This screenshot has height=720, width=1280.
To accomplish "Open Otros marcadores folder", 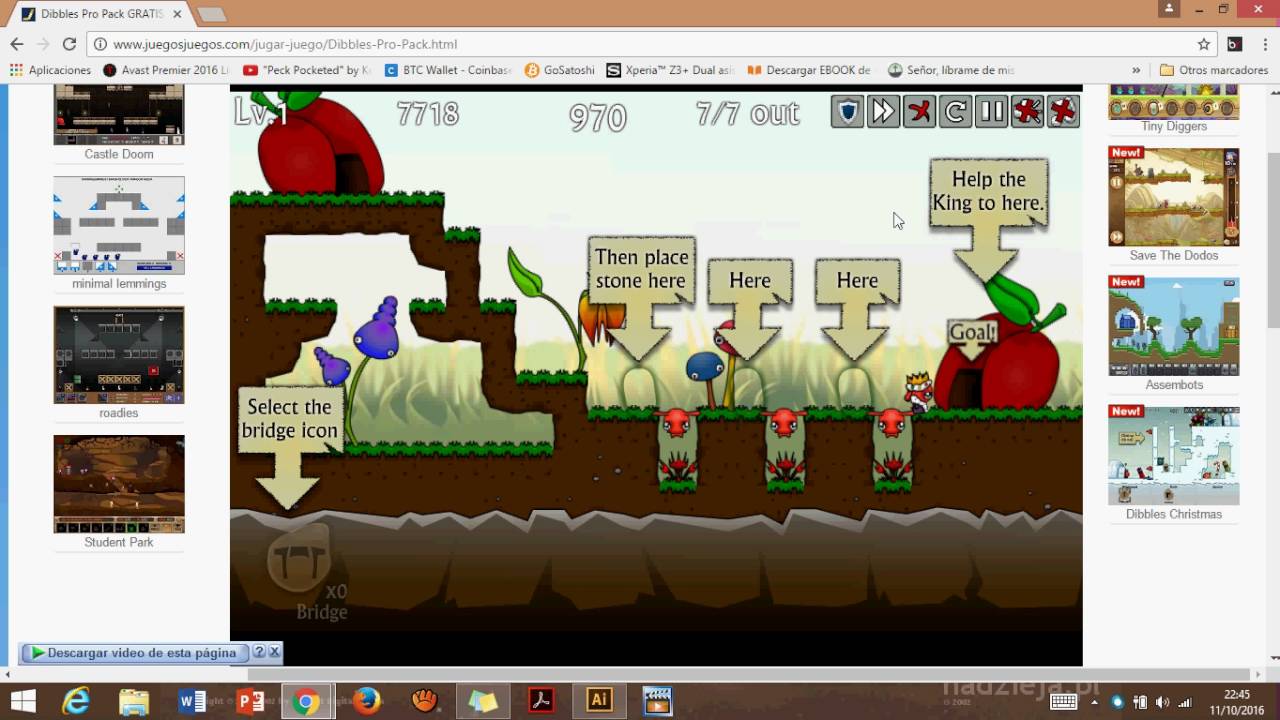I will point(1213,70).
